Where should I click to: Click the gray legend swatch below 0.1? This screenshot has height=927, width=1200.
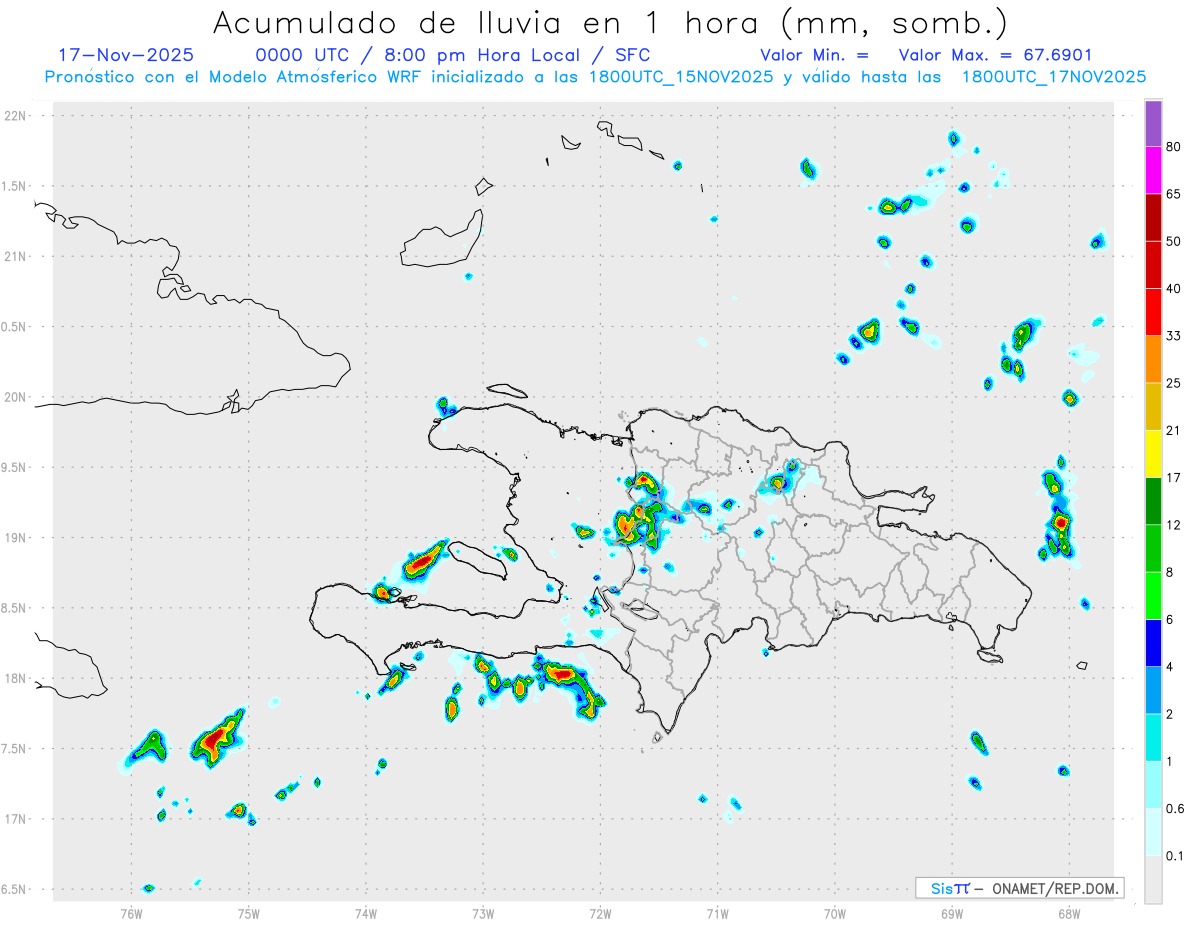(1153, 880)
